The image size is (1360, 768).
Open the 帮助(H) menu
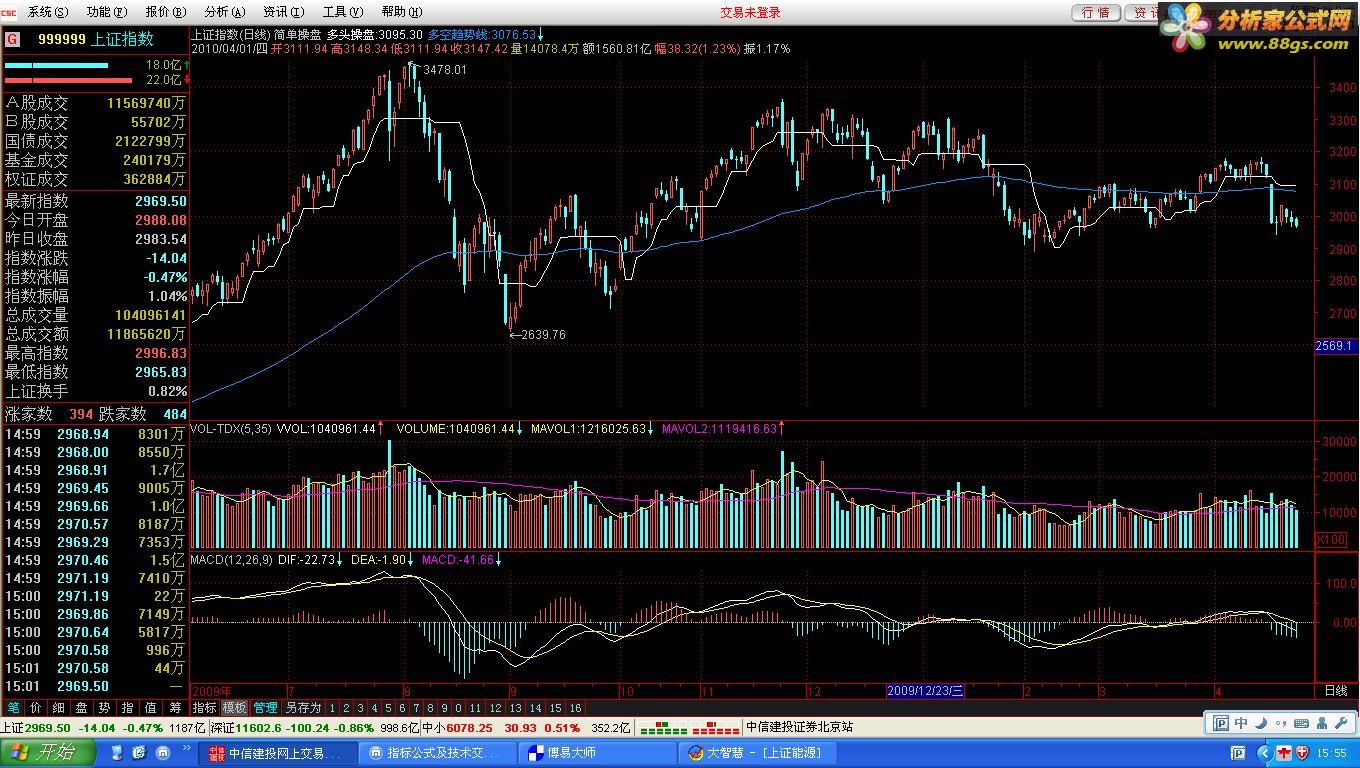(x=400, y=12)
